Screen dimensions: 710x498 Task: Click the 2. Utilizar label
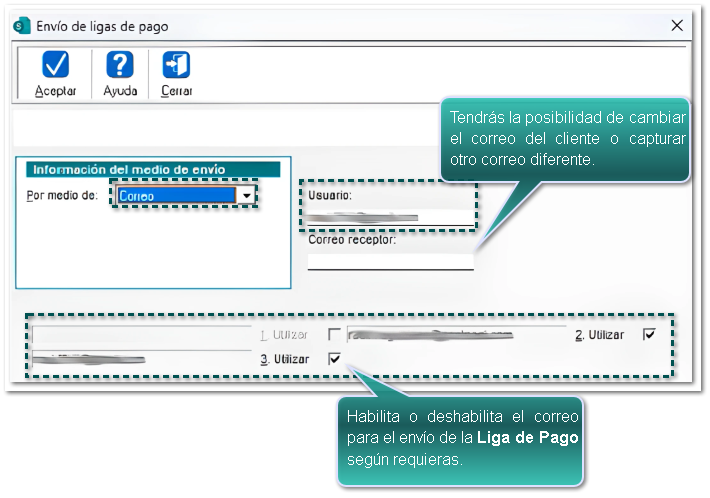pos(600,335)
